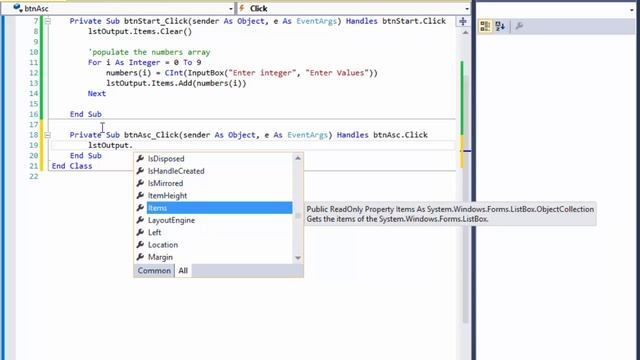
Task: Switch IntelliSense to the Common tab
Action: pos(154,271)
